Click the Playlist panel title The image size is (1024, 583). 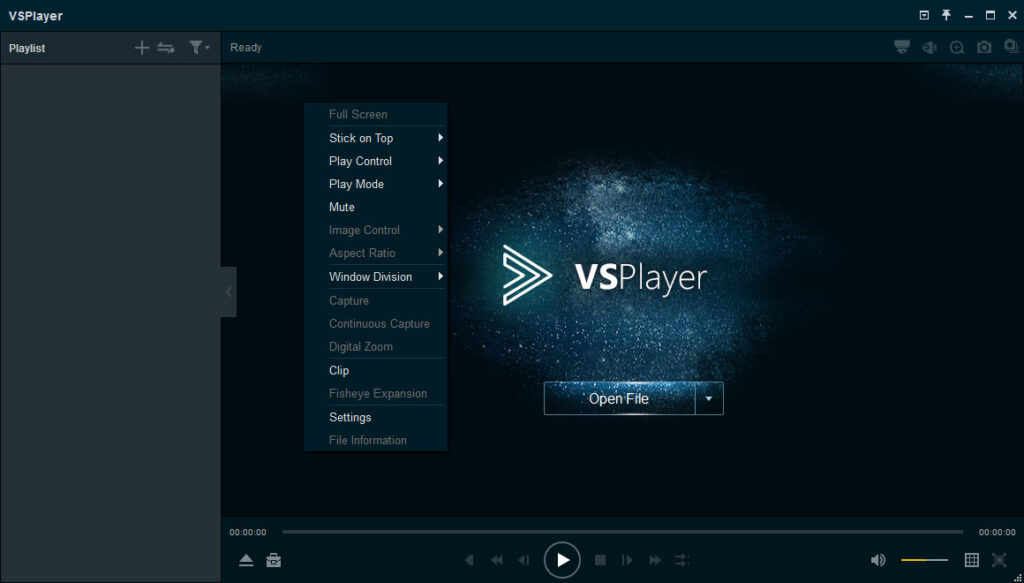coord(27,48)
